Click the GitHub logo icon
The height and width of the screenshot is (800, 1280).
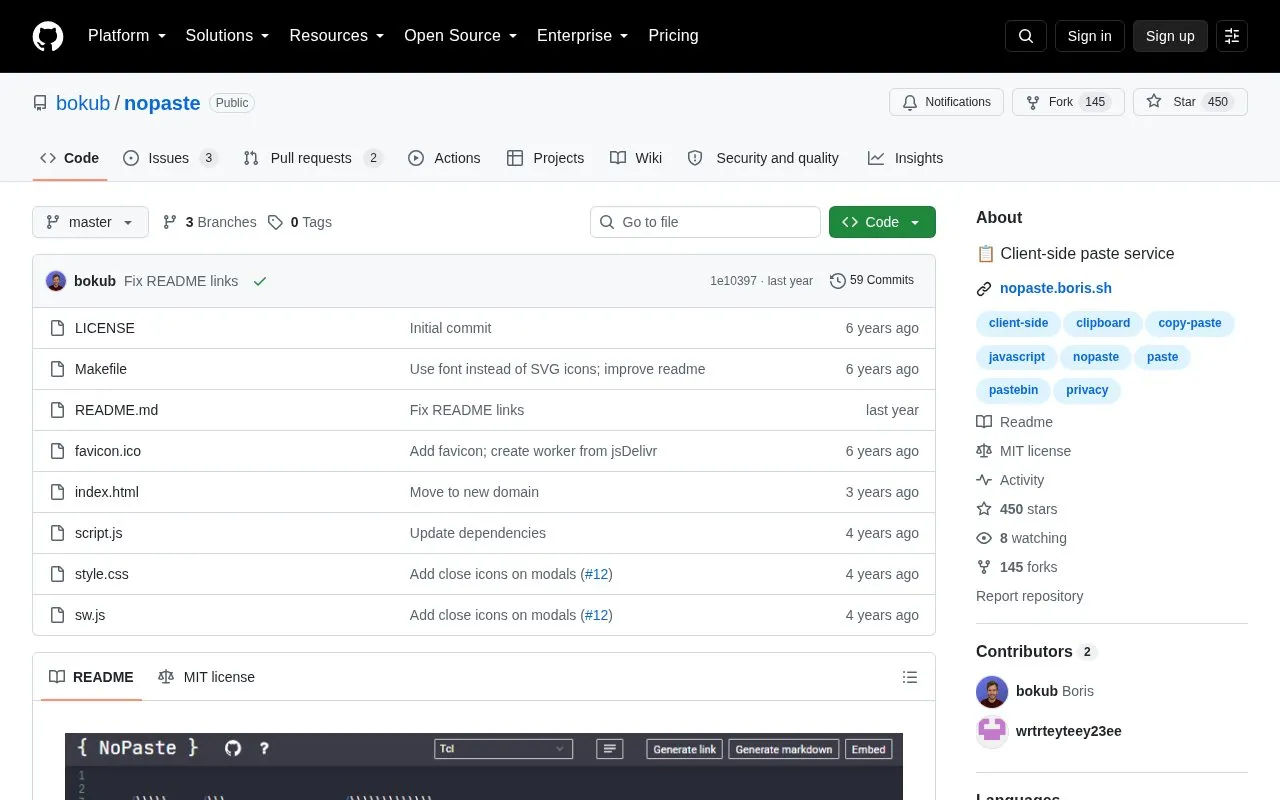(x=48, y=36)
